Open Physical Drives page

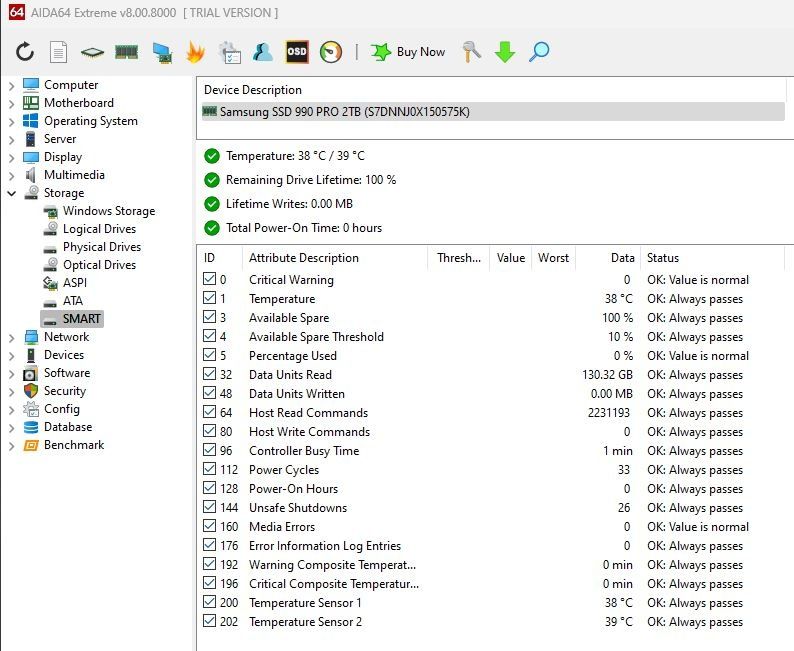(102, 247)
